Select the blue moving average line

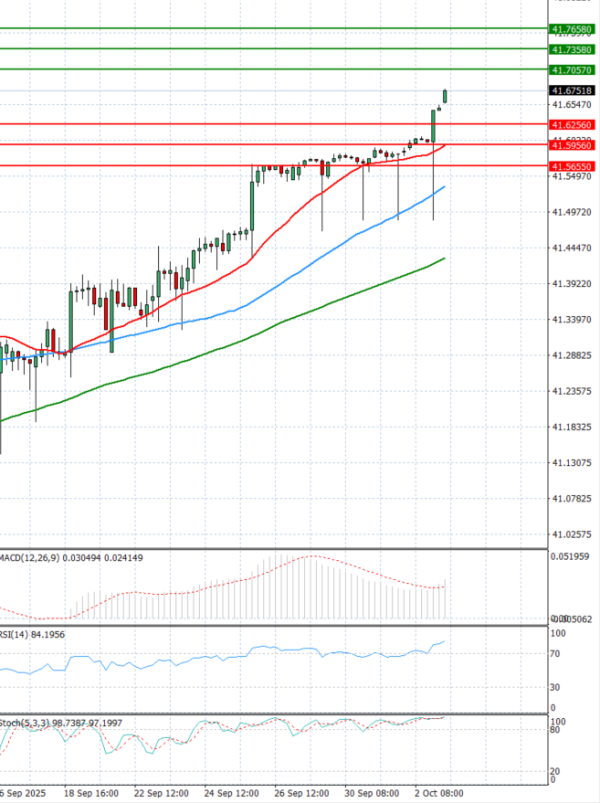point(300,262)
